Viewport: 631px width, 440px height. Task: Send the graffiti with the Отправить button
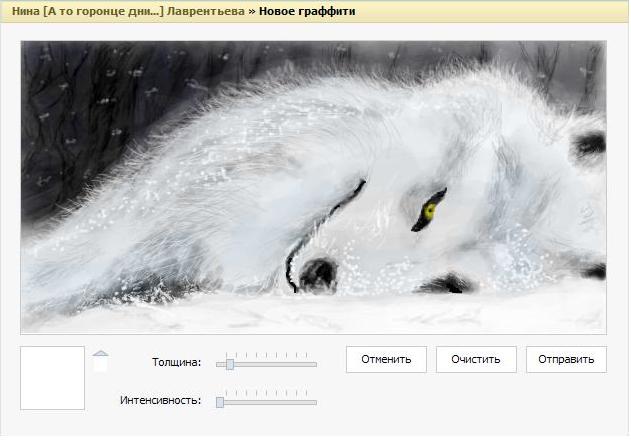coord(566,359)
